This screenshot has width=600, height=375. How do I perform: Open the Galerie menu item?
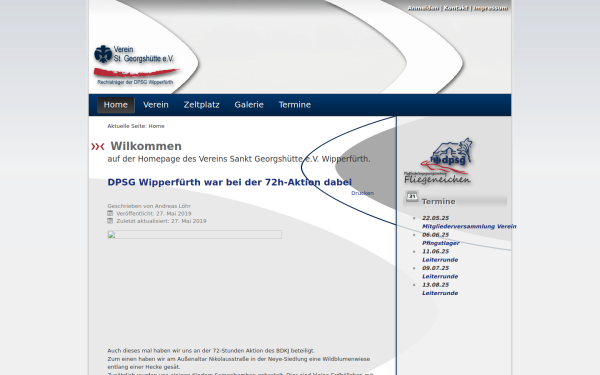pyautogui.click(x=249, y=105)
